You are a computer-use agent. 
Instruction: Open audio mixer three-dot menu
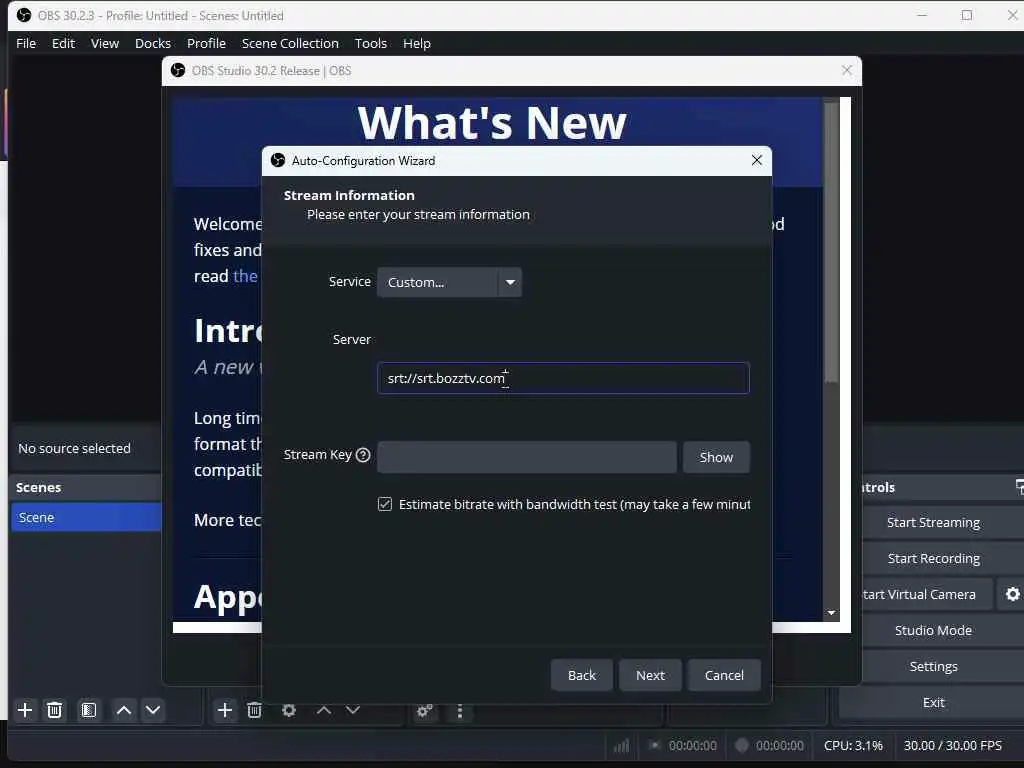460,711
